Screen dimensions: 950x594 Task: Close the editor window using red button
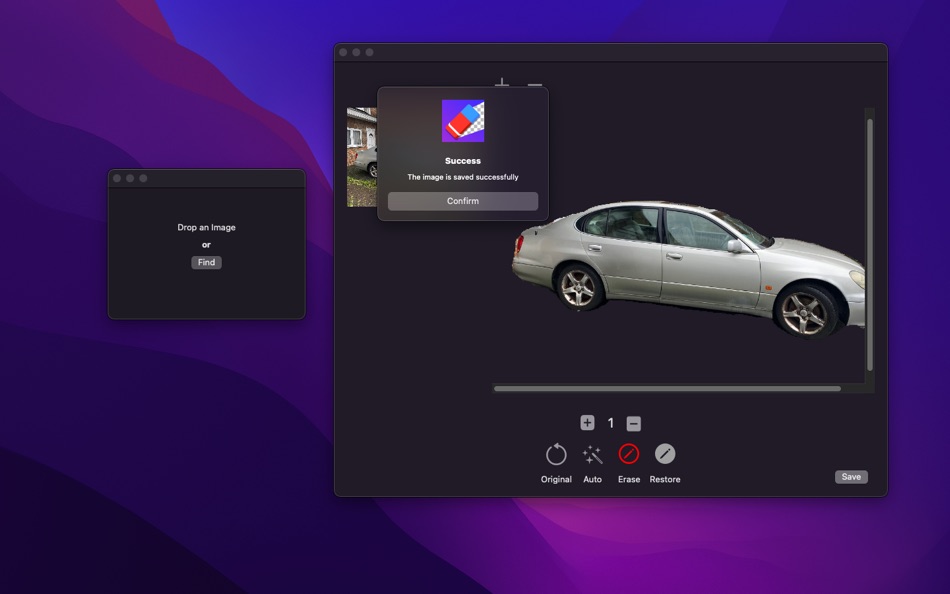click(343, 52)
